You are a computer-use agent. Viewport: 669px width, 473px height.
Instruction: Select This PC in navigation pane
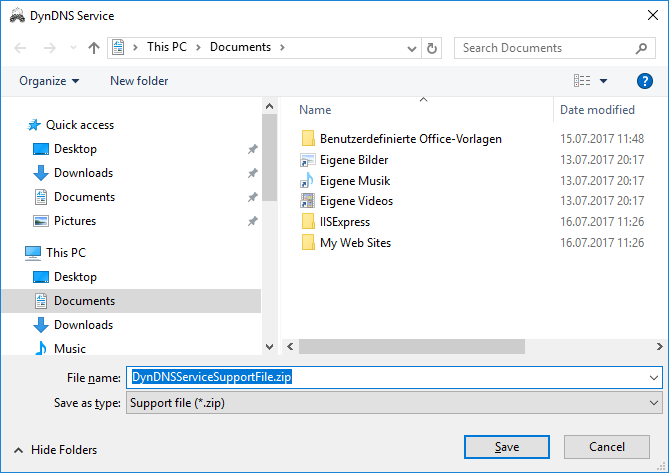(66, 252)
